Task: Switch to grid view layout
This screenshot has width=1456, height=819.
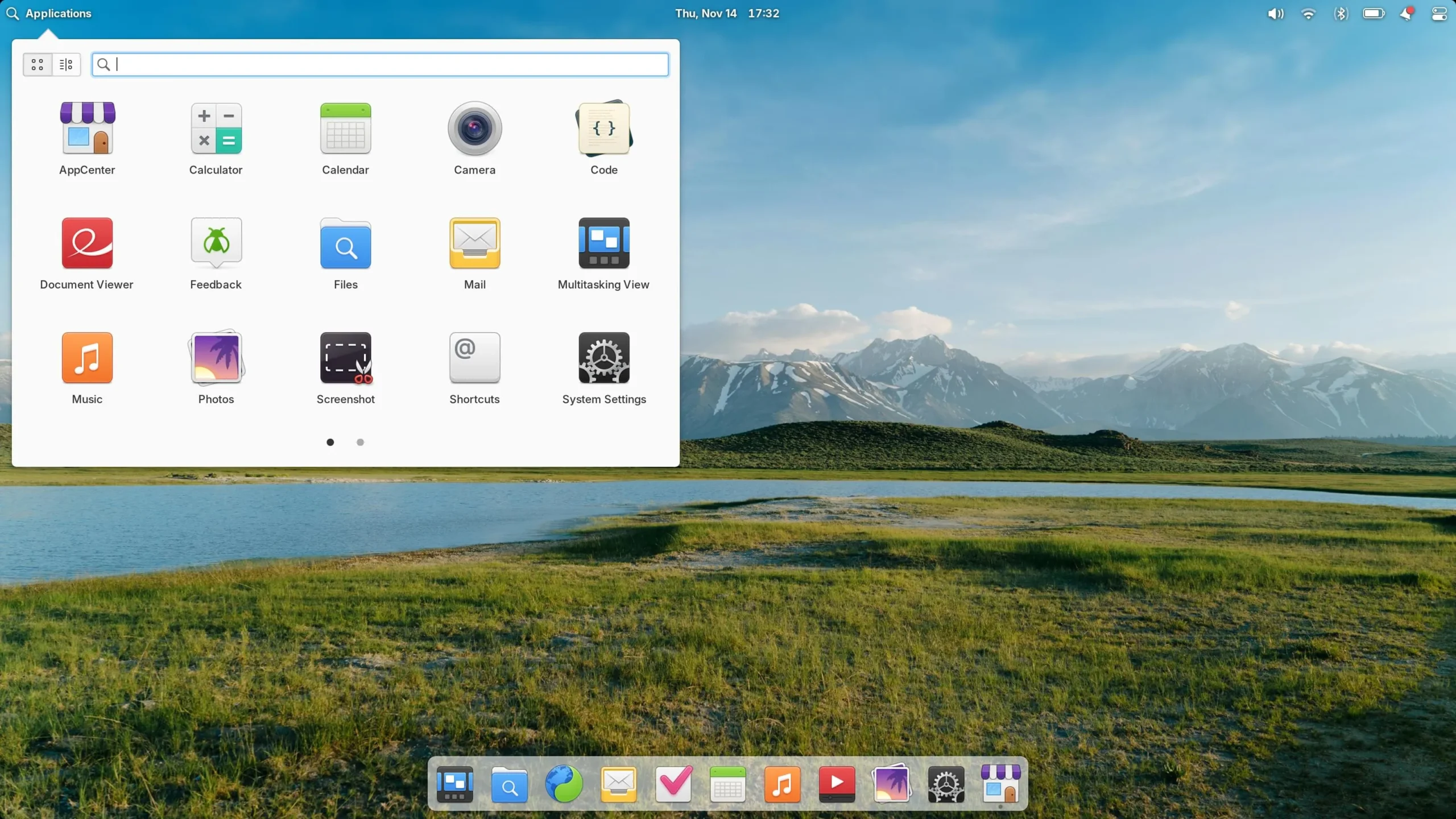Action: tap(37, 64)
